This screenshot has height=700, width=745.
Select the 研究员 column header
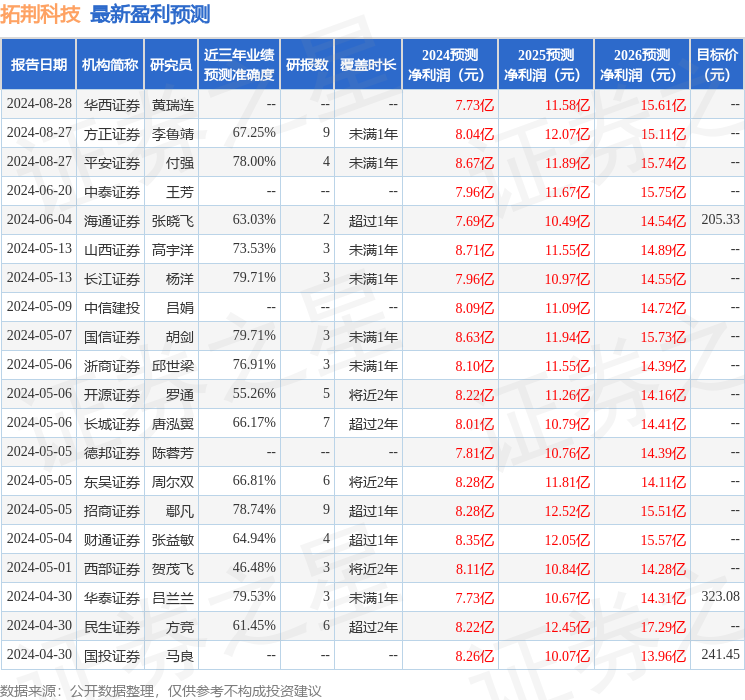click(171, 65)
